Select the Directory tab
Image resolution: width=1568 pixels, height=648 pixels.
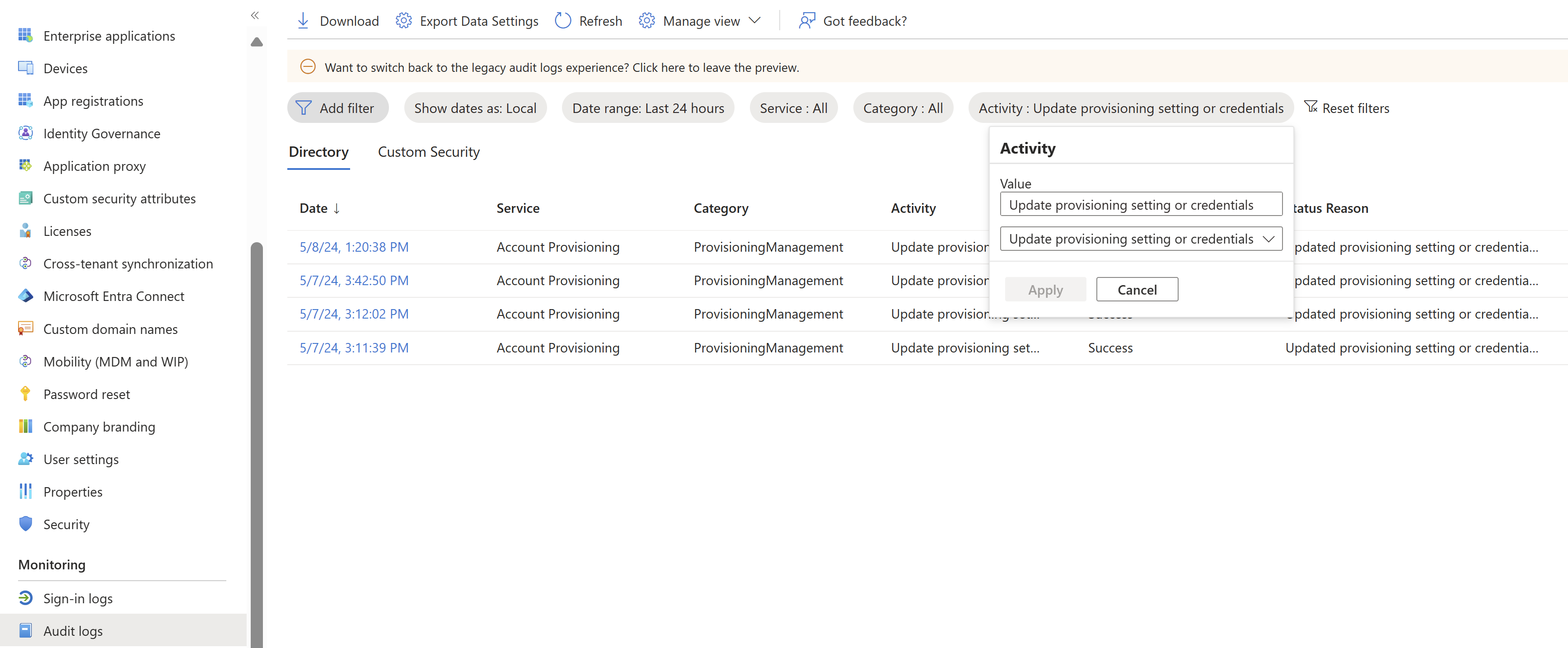317,152
